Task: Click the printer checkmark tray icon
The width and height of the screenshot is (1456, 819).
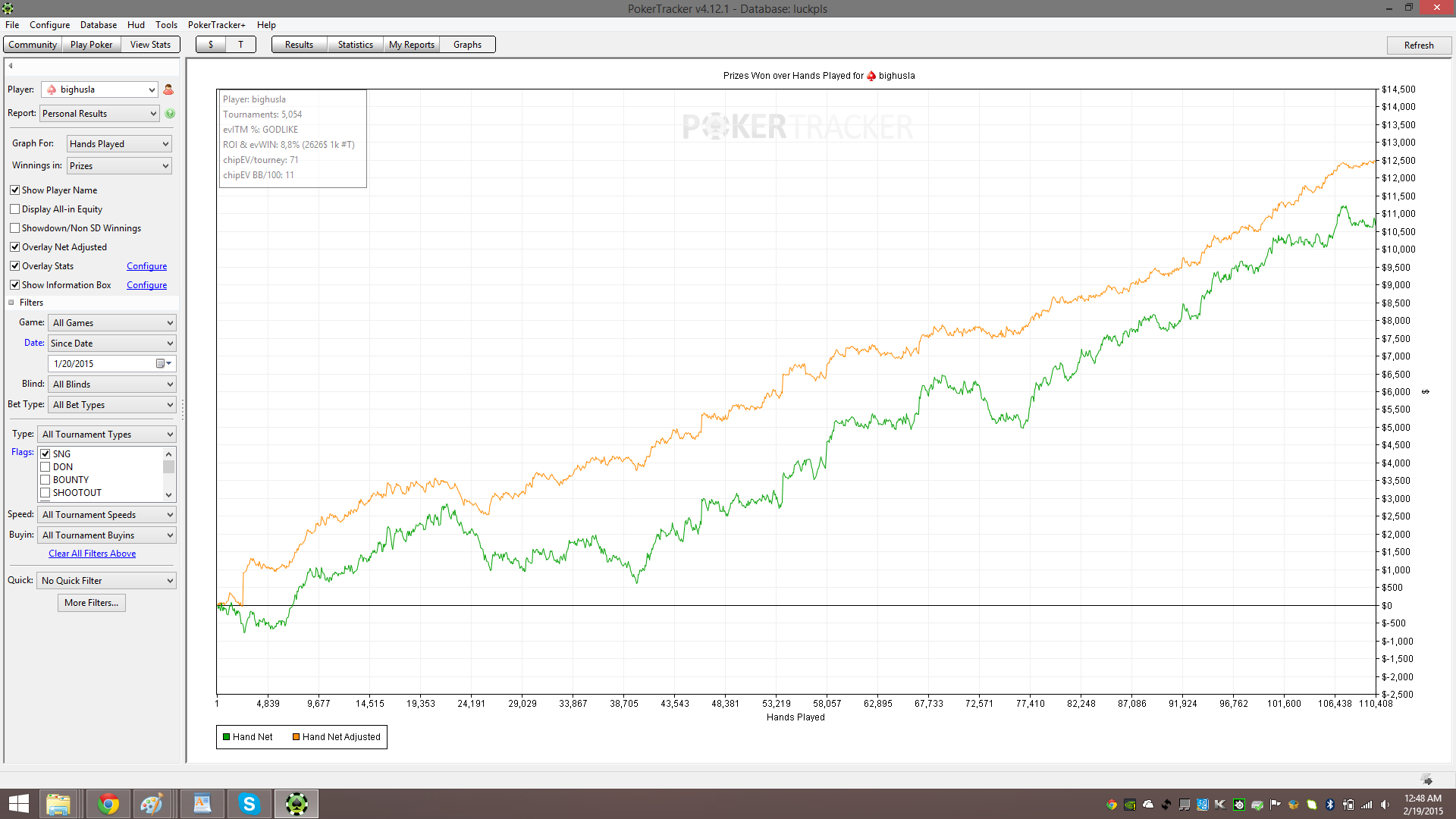Action: [x=1257, y=805]
